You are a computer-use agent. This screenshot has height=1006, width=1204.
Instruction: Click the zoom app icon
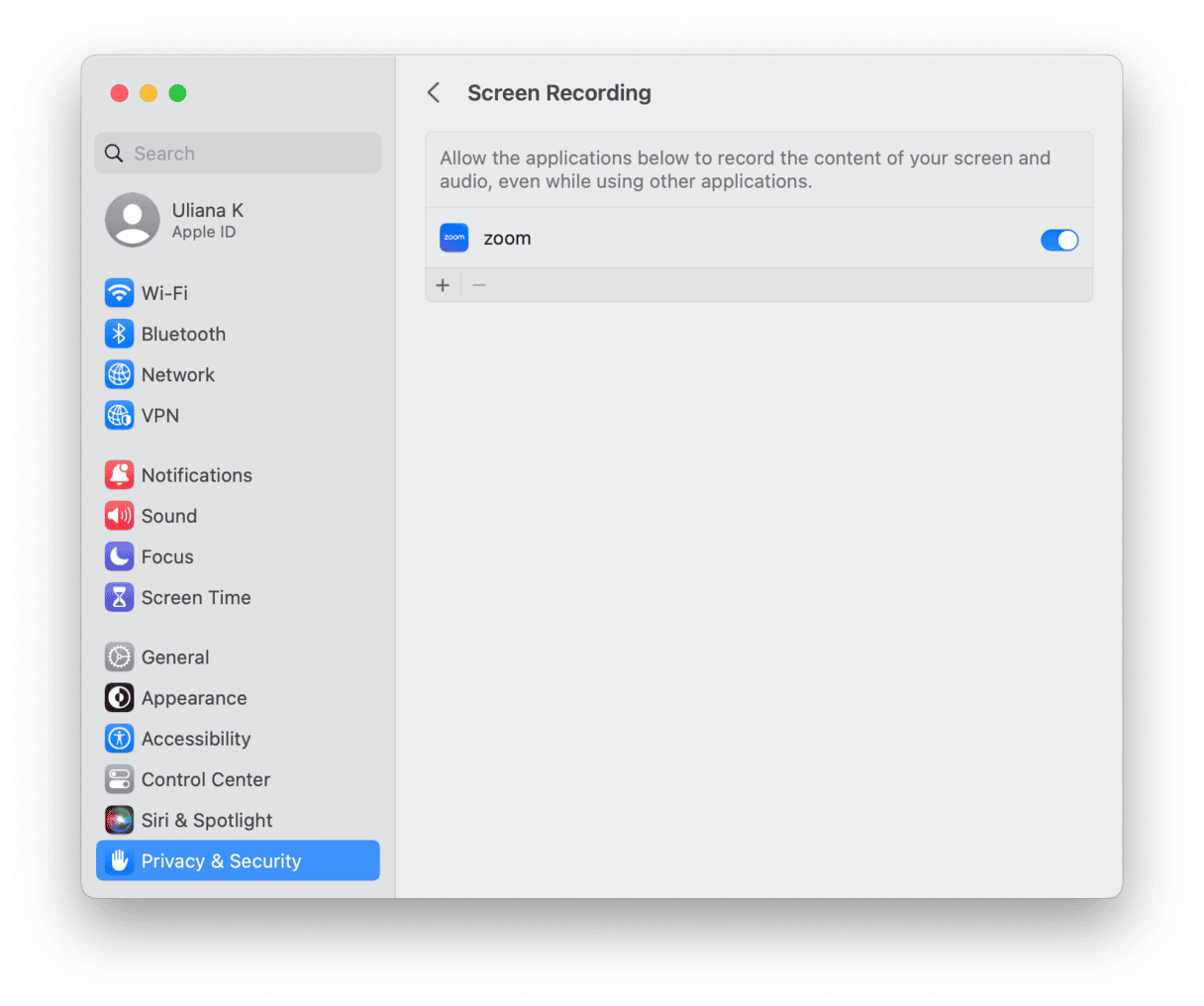[x=454, y=238]
